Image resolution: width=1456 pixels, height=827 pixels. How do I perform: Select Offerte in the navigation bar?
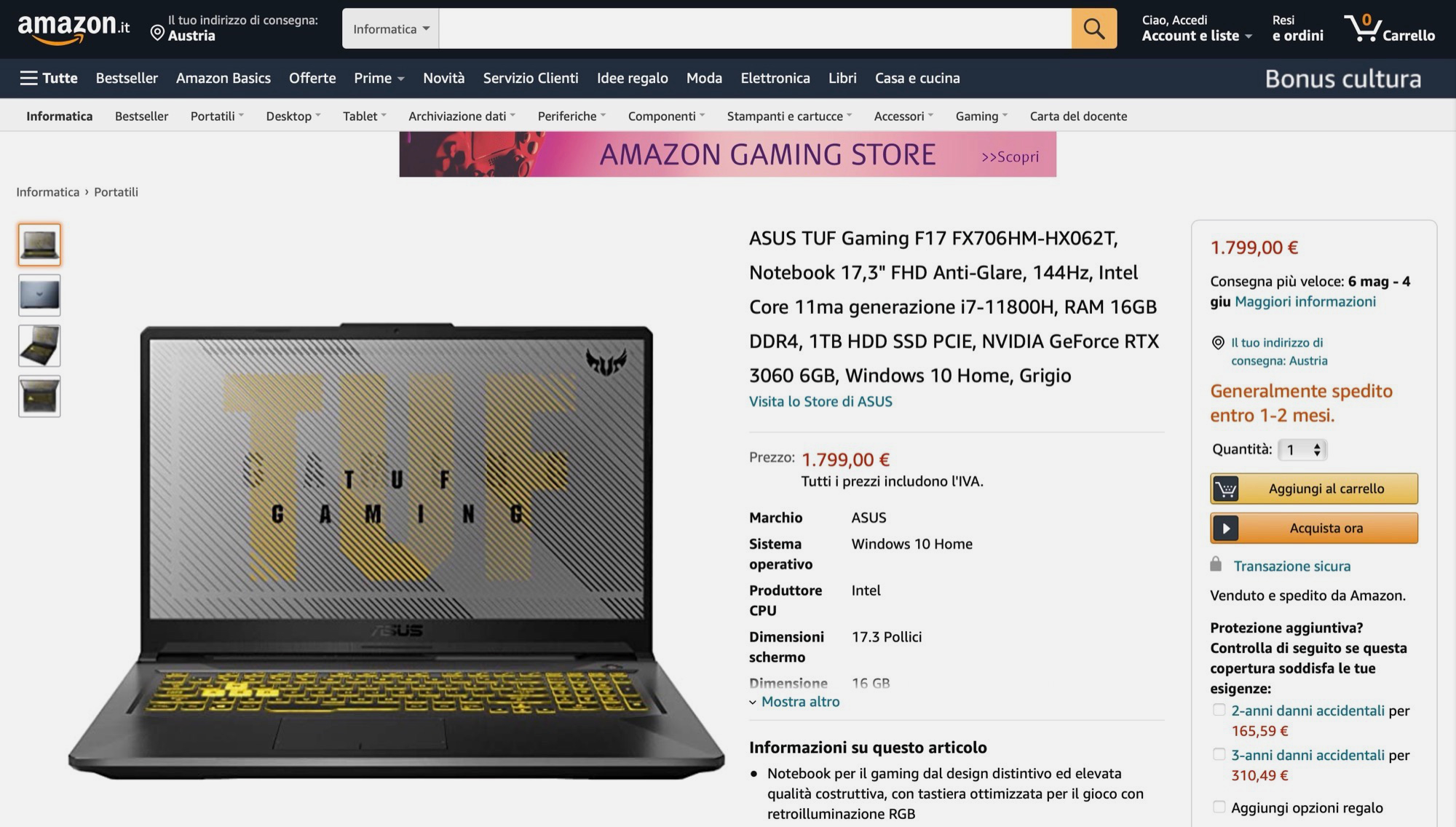pos(312,78)
